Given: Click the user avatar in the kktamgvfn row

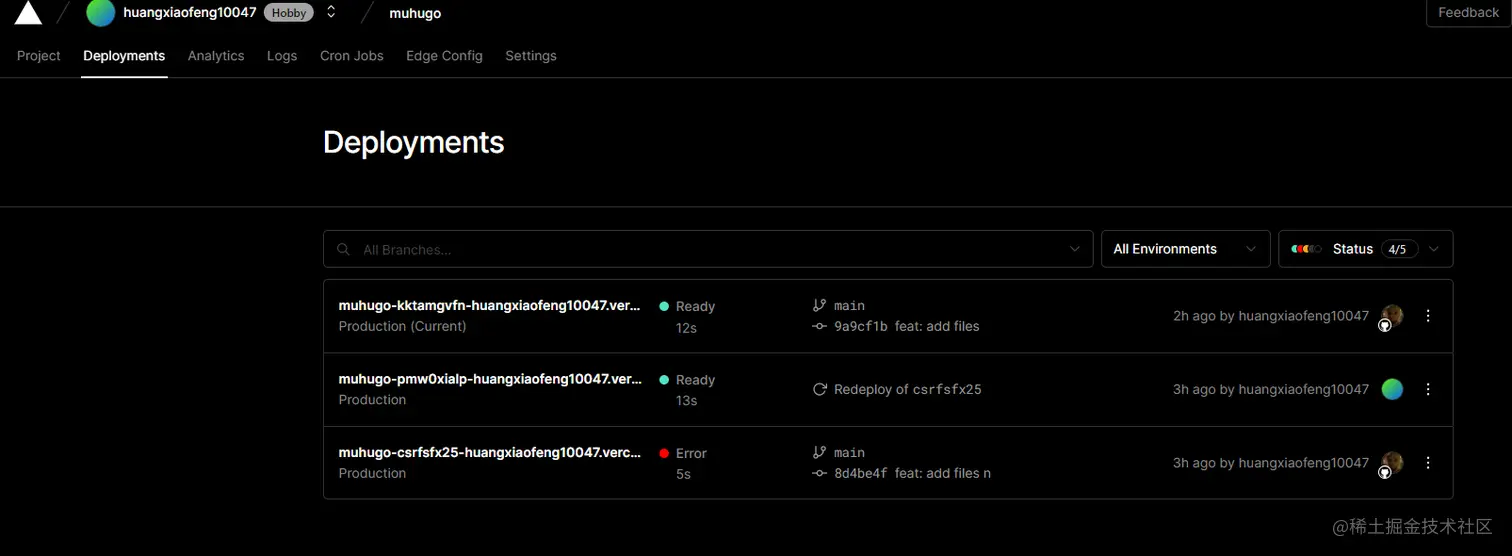Looking at the screenshot, I should pyautogui.click(x=1392, y=316).
